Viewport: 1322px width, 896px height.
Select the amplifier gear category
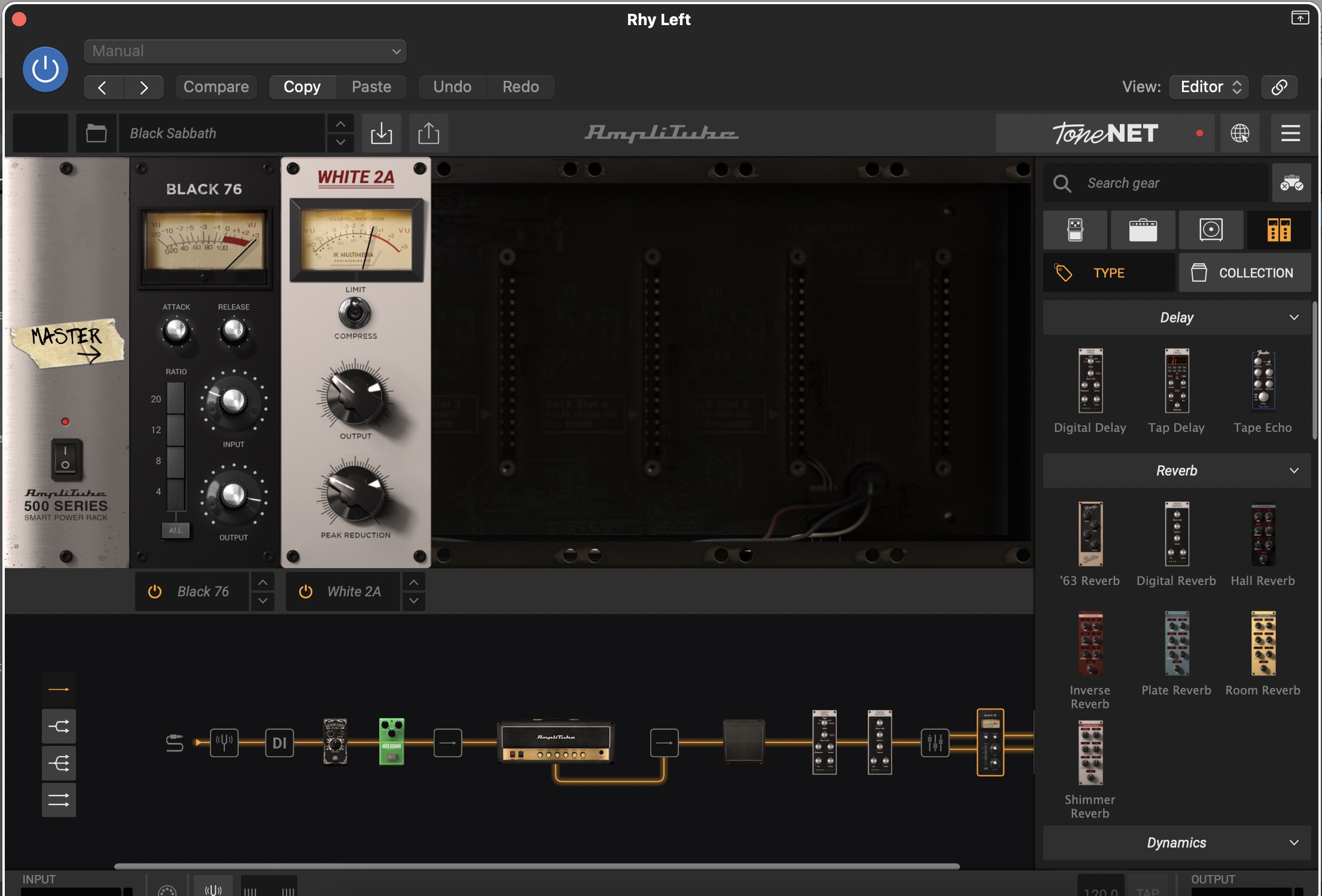point(1143,230)
